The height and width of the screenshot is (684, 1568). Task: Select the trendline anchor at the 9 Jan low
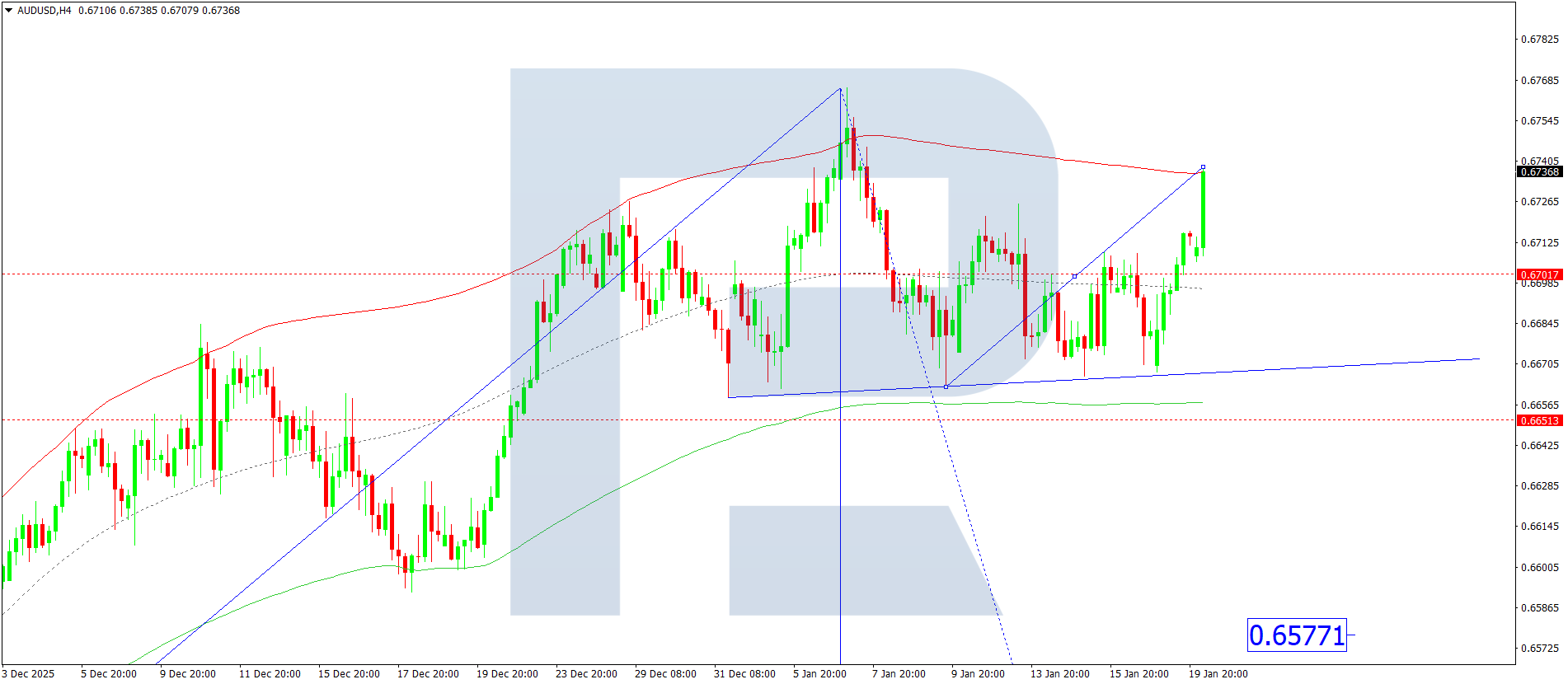946,387
